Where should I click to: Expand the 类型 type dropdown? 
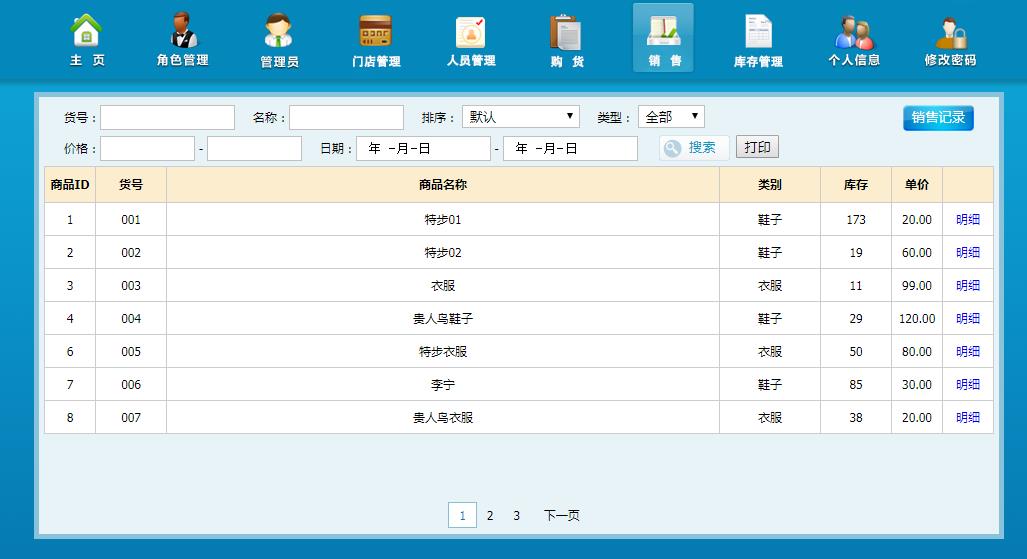[671, 117]
